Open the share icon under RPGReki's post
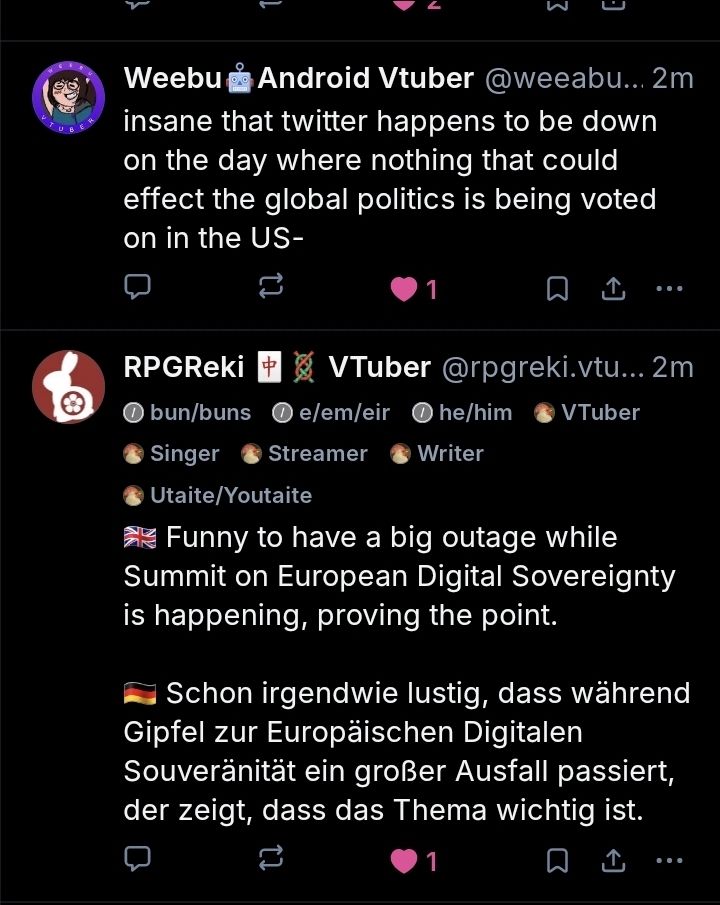Viewport: 720px width, 905px height. click(612, 858)
